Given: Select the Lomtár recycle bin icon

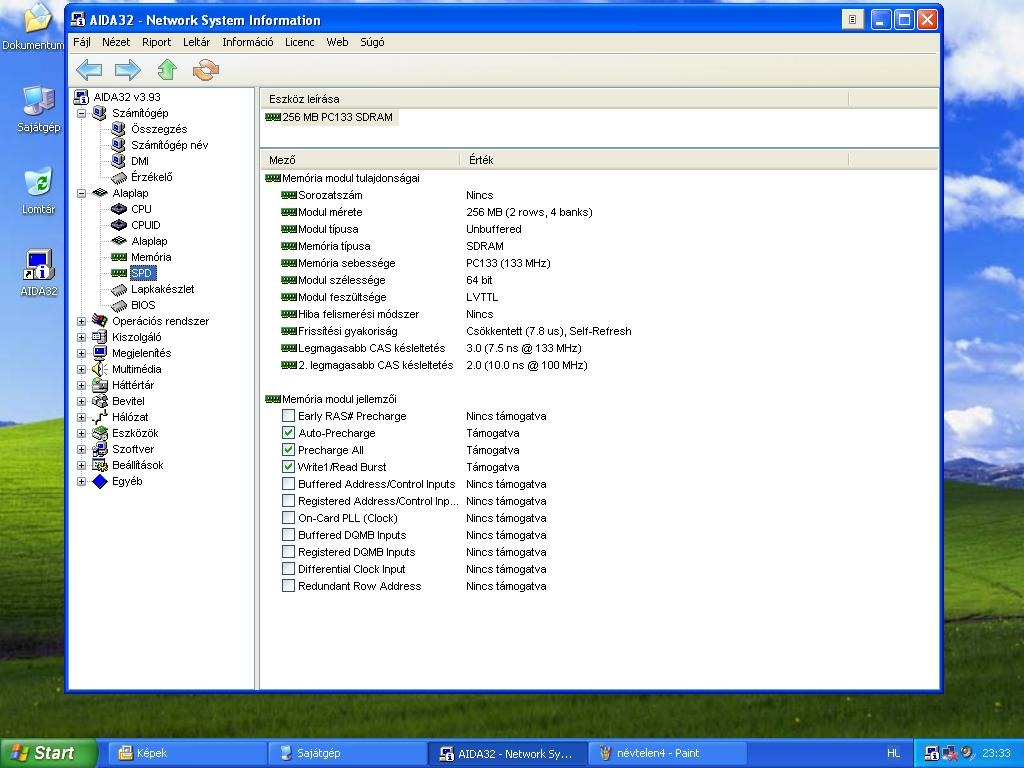Looking at the screenshot, I should (x=39, y=182).
